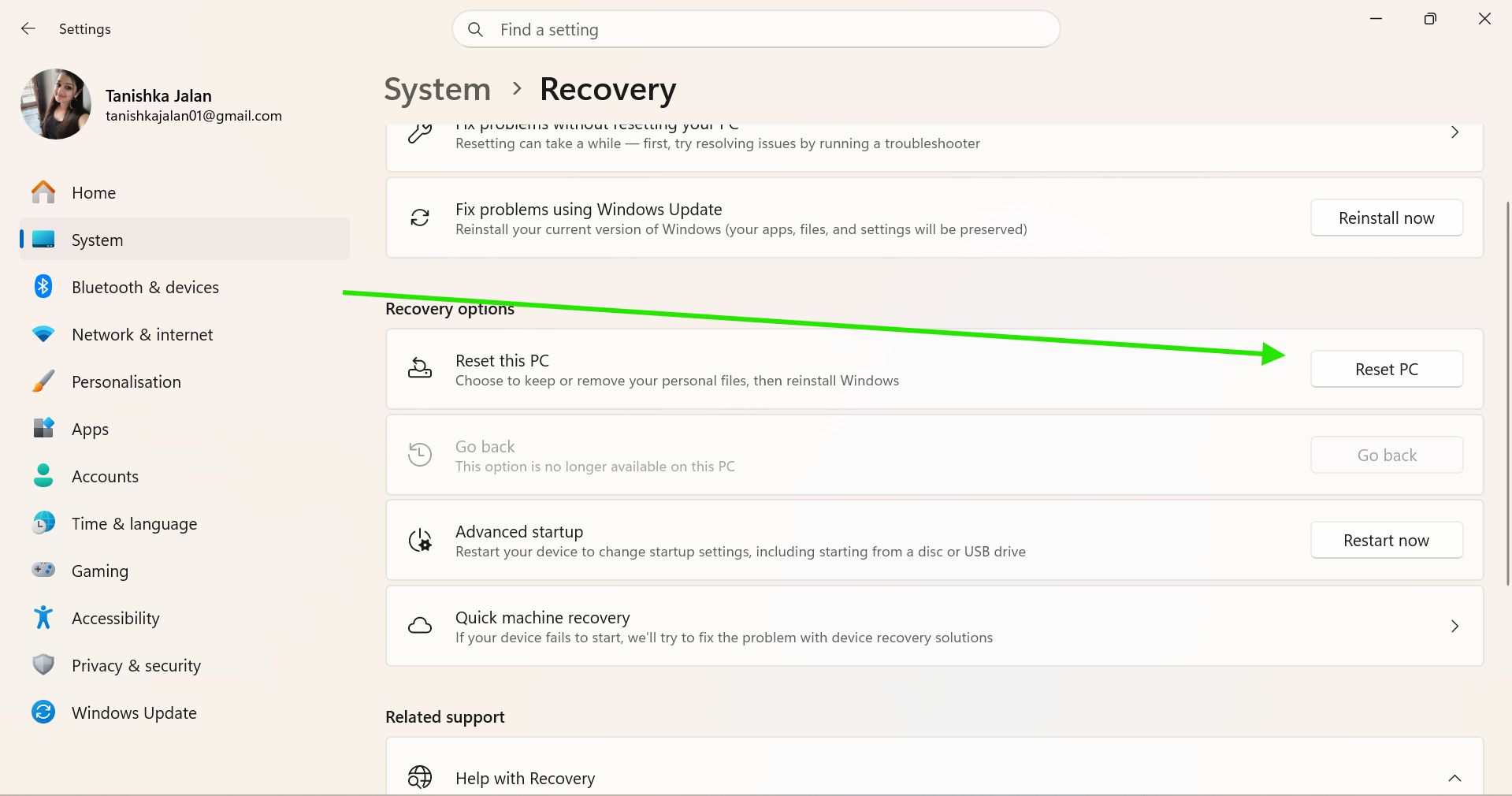Click the Network Wi-Fi icon

tap(43, 334)
